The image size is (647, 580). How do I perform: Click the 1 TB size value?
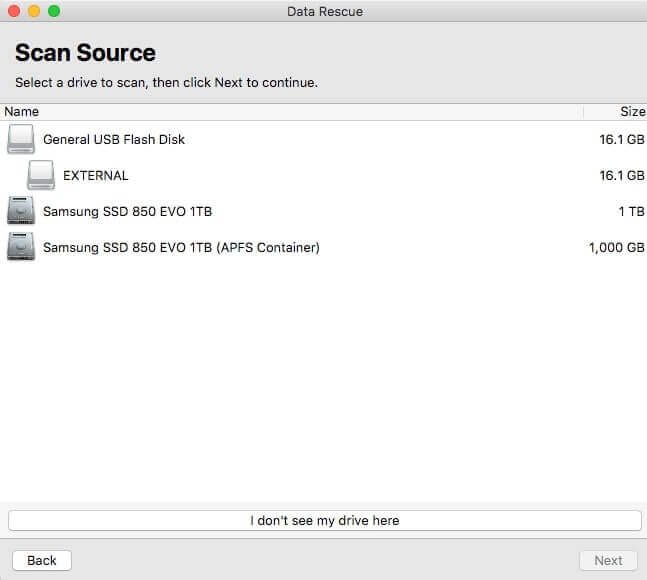pyautogui.click(x=631, y=211)
